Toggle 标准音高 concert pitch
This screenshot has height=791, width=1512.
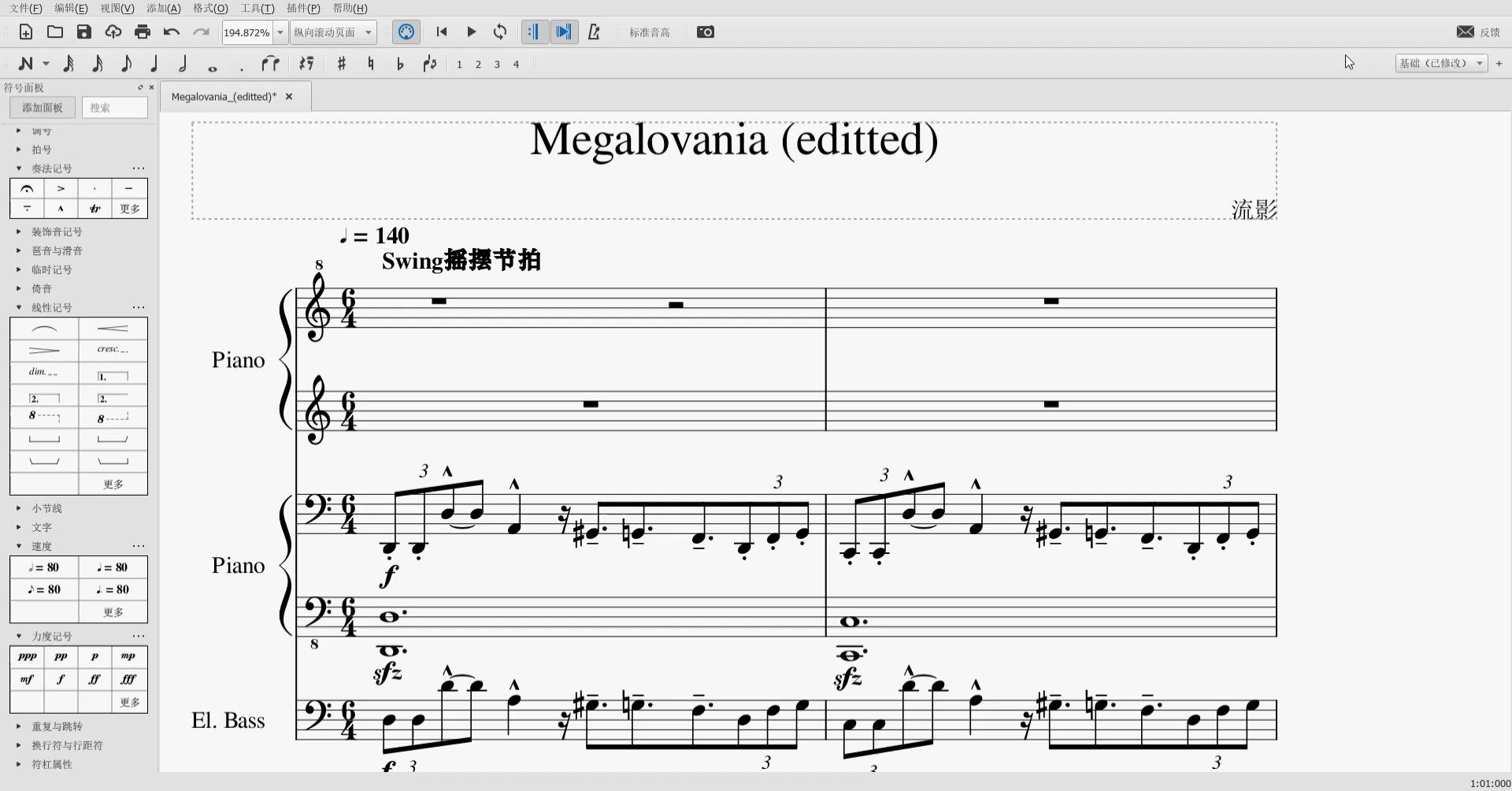[x=650, y=32]
